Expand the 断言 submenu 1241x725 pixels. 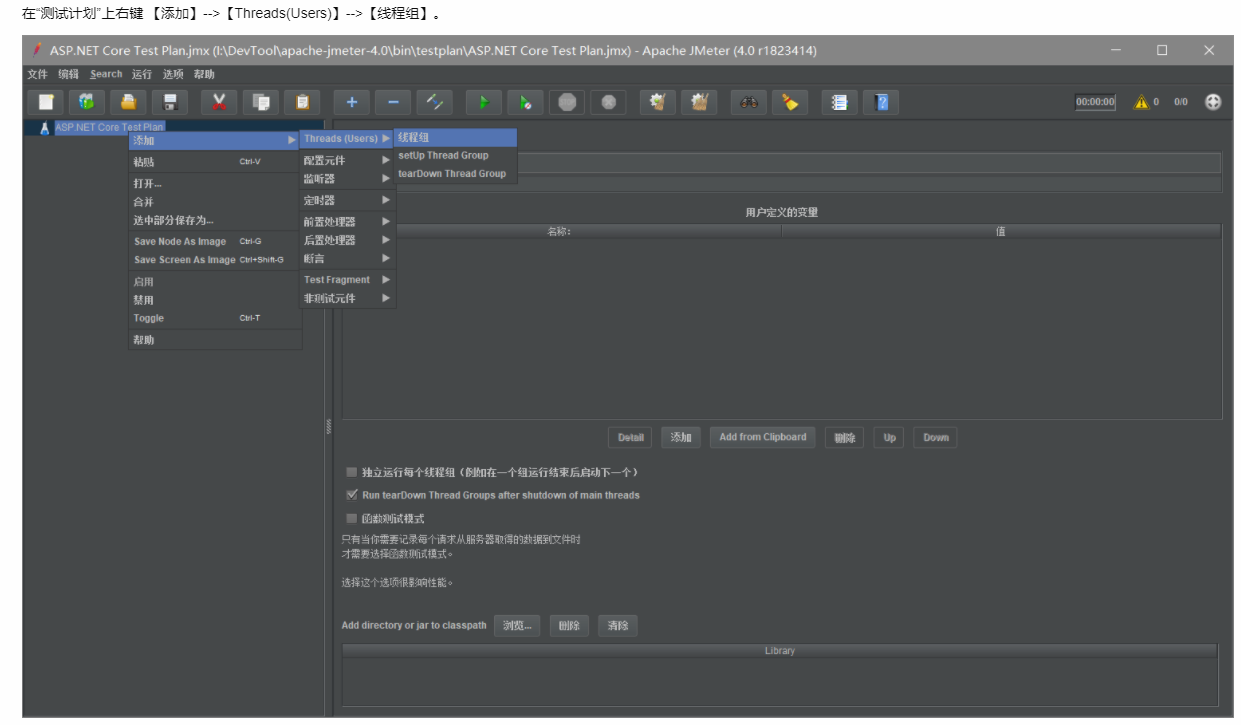coord(347,258)
